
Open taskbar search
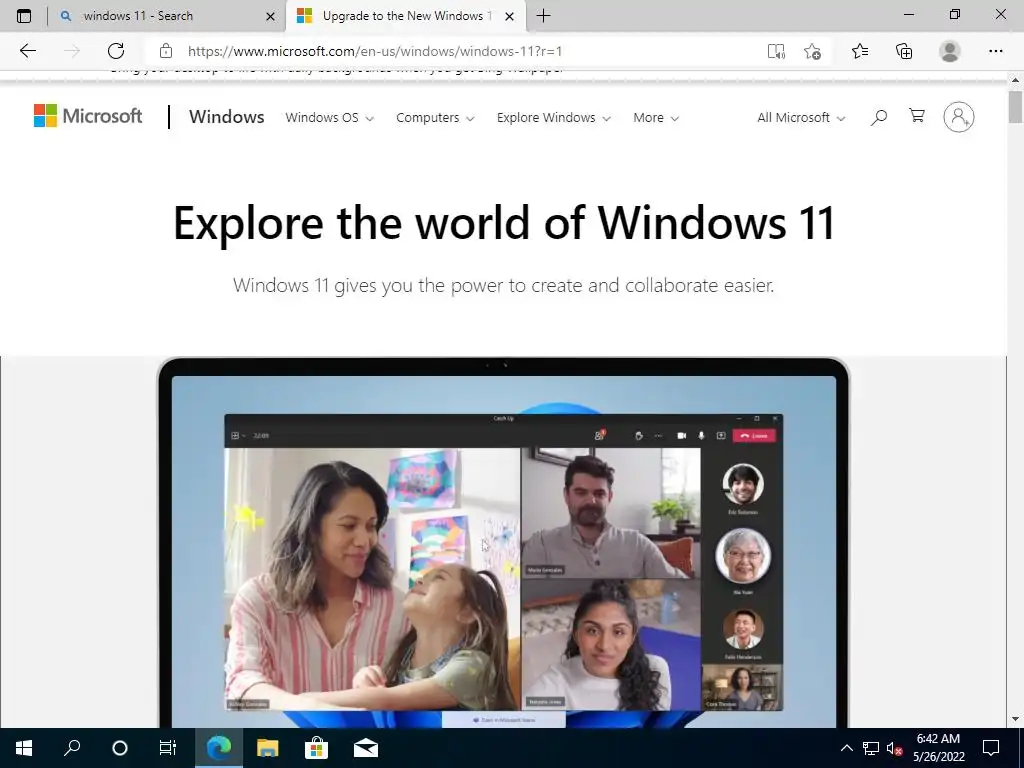[72, 748]
